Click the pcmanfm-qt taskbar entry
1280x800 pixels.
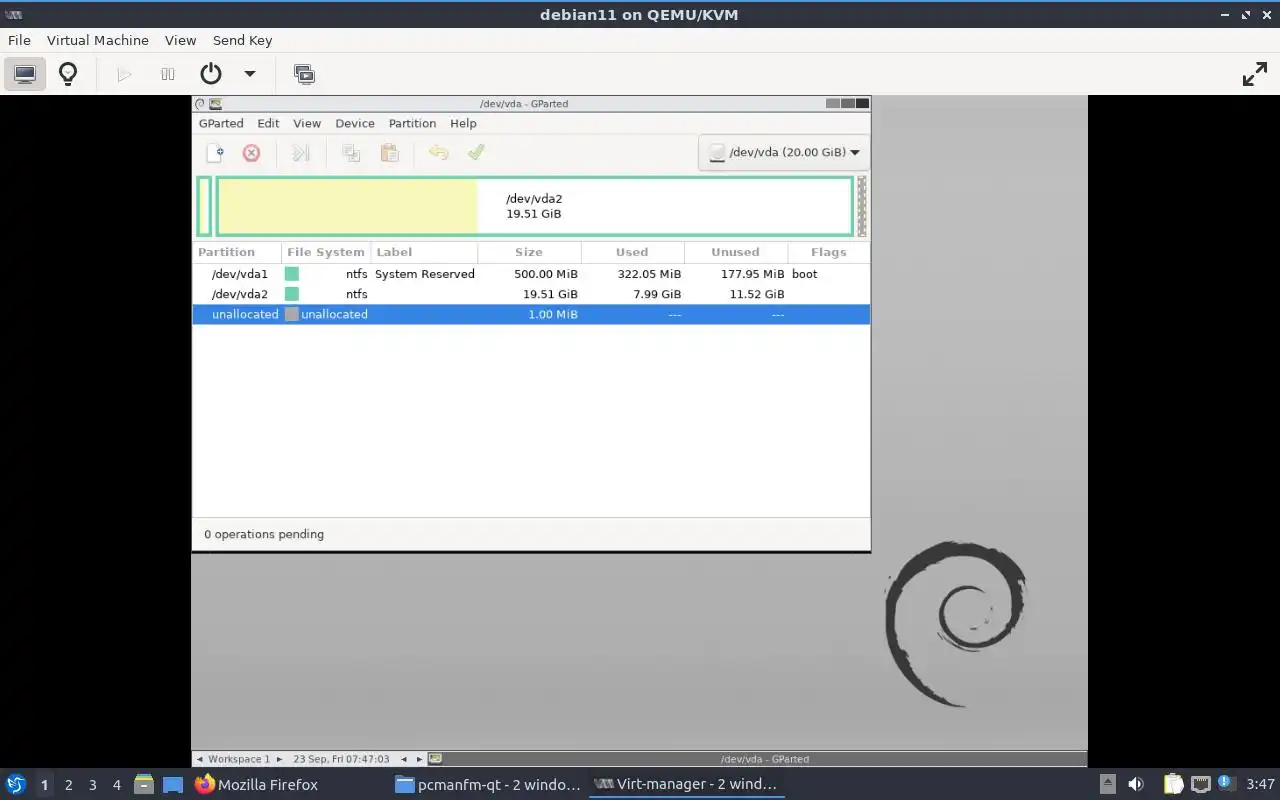[x=488, y=785]
